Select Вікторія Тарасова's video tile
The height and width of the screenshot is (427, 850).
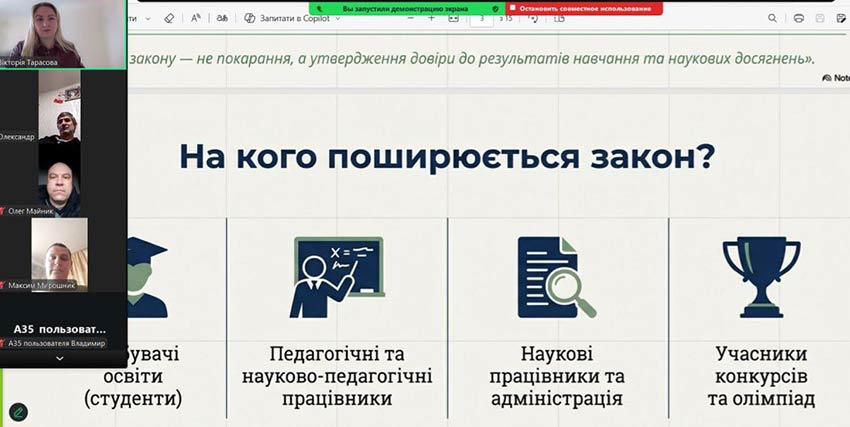point(63,34)
